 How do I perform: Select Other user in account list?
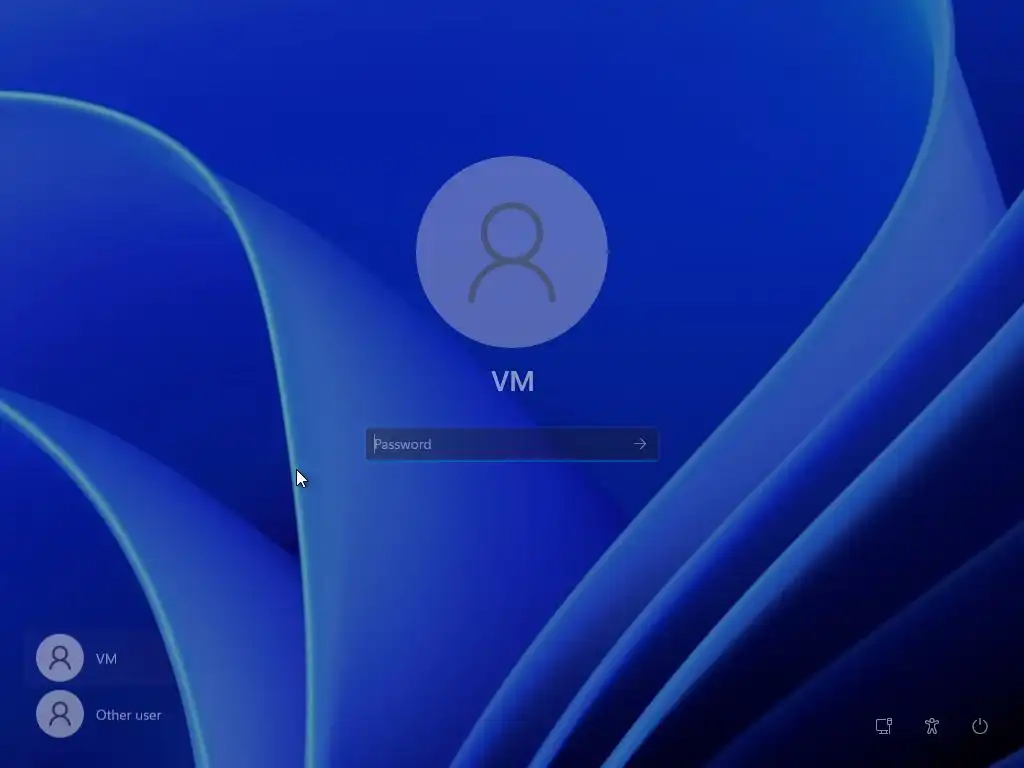coord(99,714)
